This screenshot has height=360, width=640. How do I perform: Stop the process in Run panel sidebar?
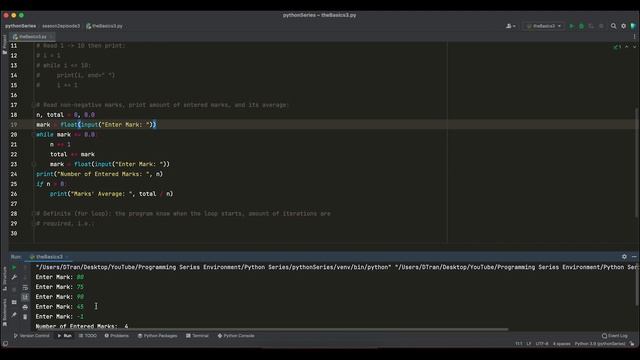(x=14, y=289)
